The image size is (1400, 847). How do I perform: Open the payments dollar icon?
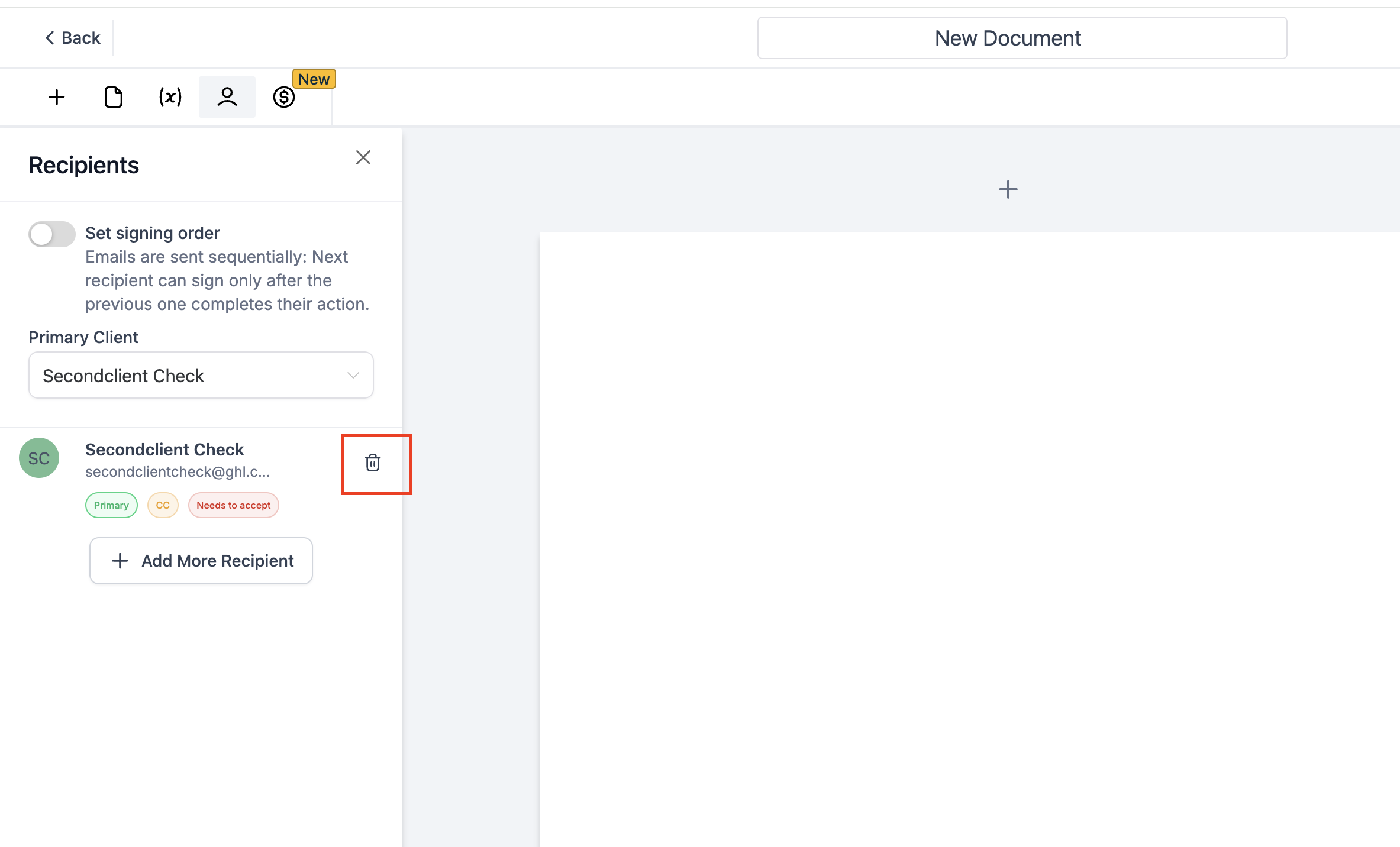[283, 97]
